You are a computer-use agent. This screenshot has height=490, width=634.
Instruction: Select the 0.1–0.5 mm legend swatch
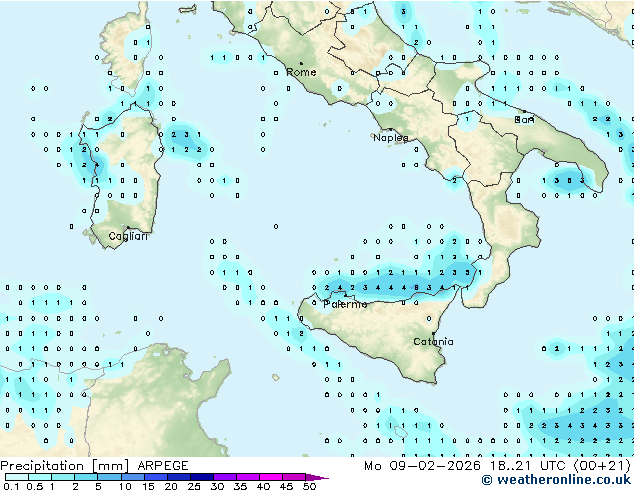pos(17,477)
